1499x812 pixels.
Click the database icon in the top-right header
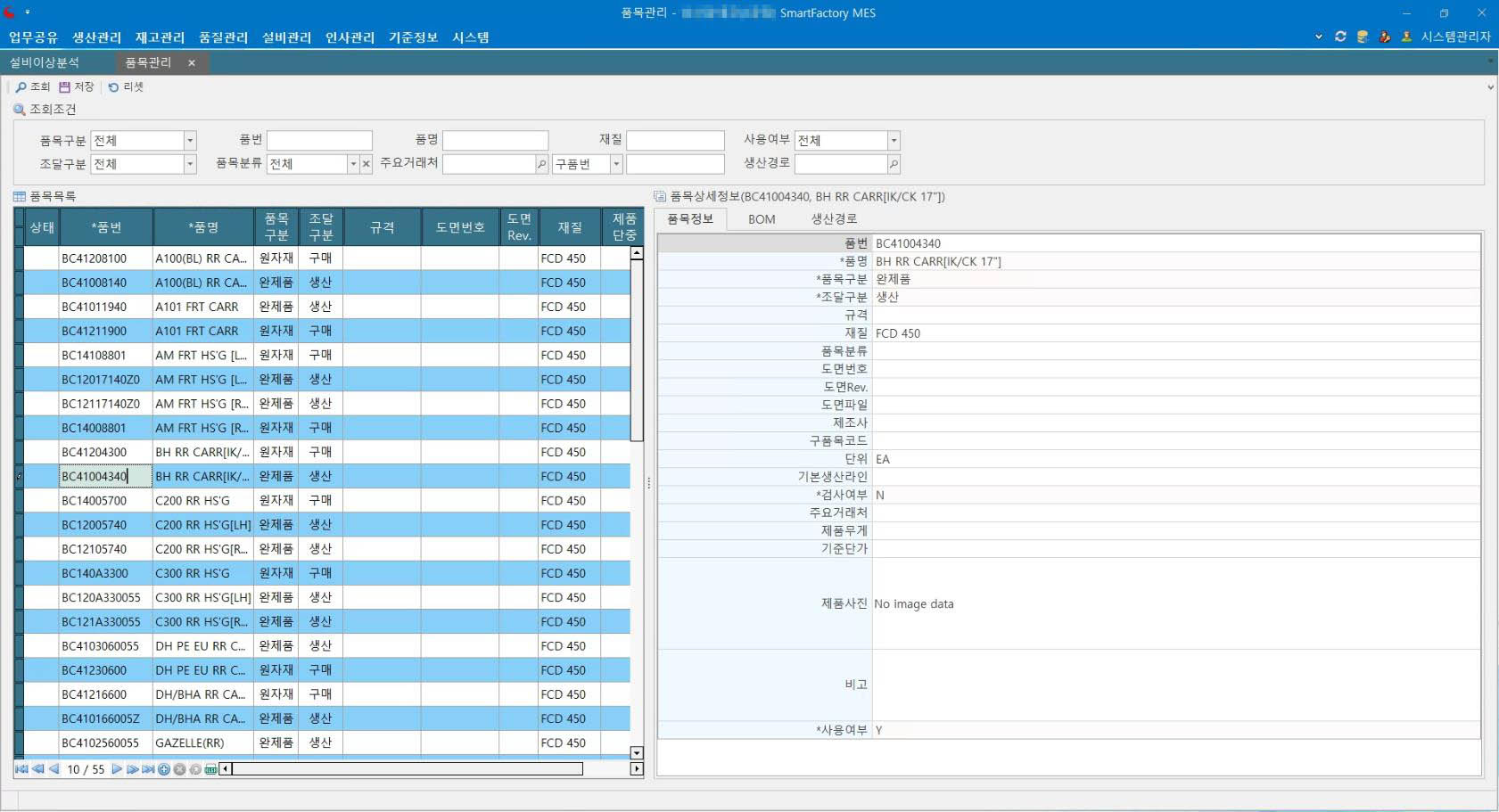click(x=1363, y=37)
